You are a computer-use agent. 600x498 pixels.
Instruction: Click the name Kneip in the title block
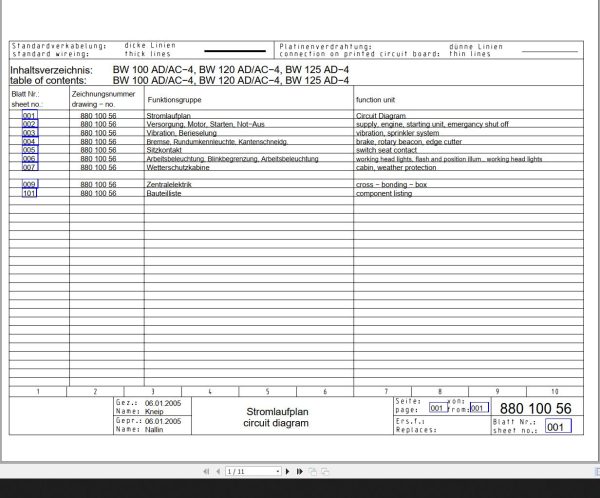pyautogui.click(x=154, y=411)
